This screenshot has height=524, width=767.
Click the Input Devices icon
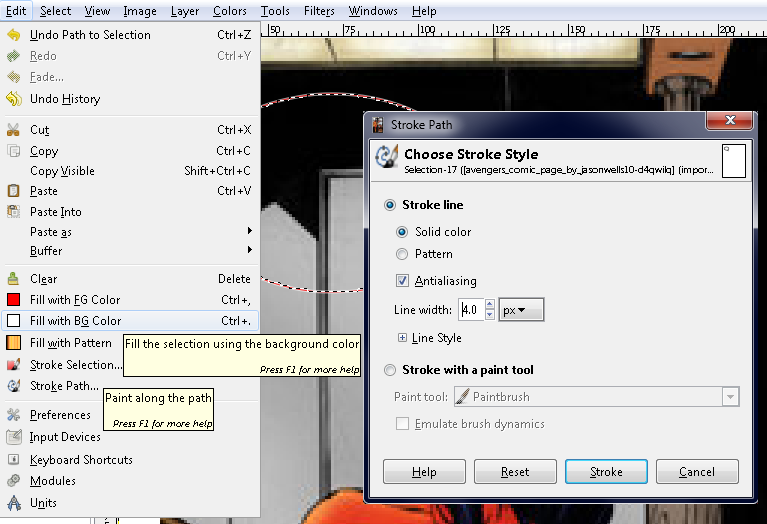click(14, 436)
